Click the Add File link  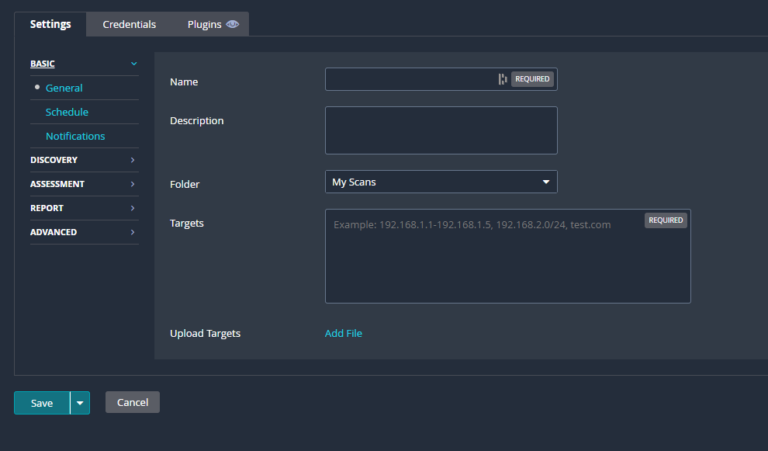[x=343, y=333]
